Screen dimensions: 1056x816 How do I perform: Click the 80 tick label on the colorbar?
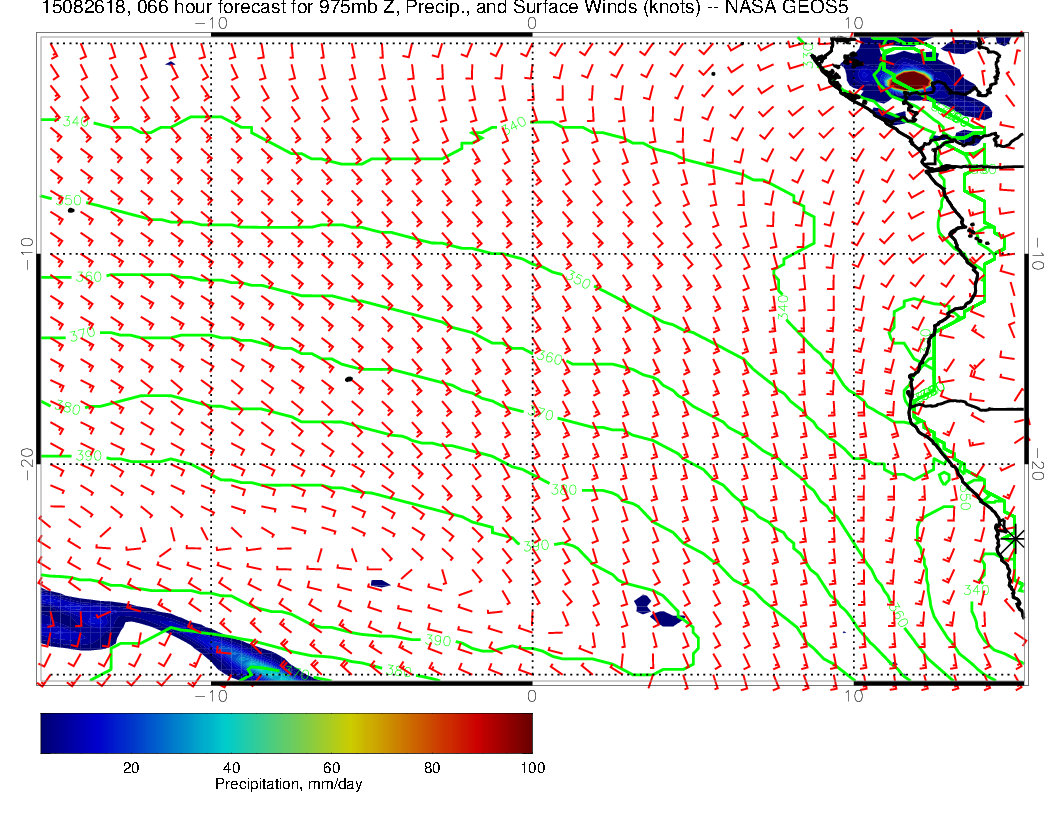coord(432,767)
